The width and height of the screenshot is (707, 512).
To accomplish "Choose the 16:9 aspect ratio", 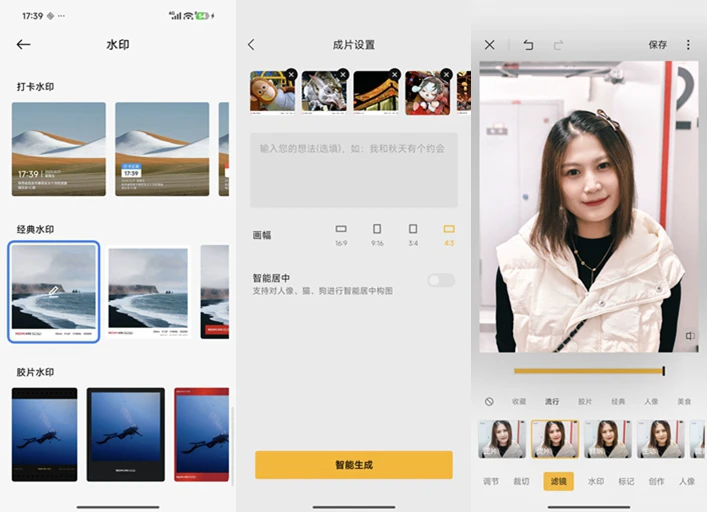I will tap(341, 234).
